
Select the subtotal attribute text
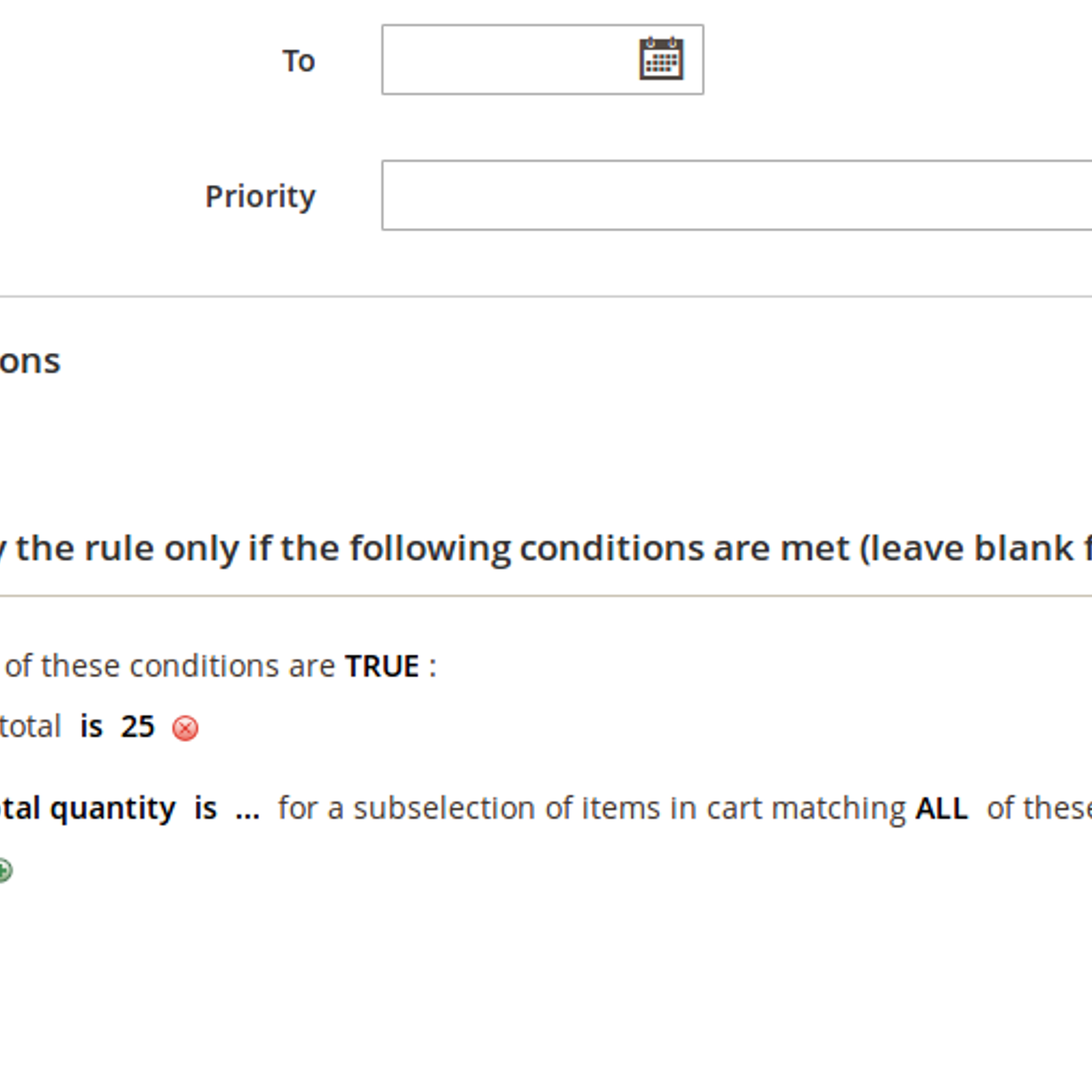coord(30,727)
